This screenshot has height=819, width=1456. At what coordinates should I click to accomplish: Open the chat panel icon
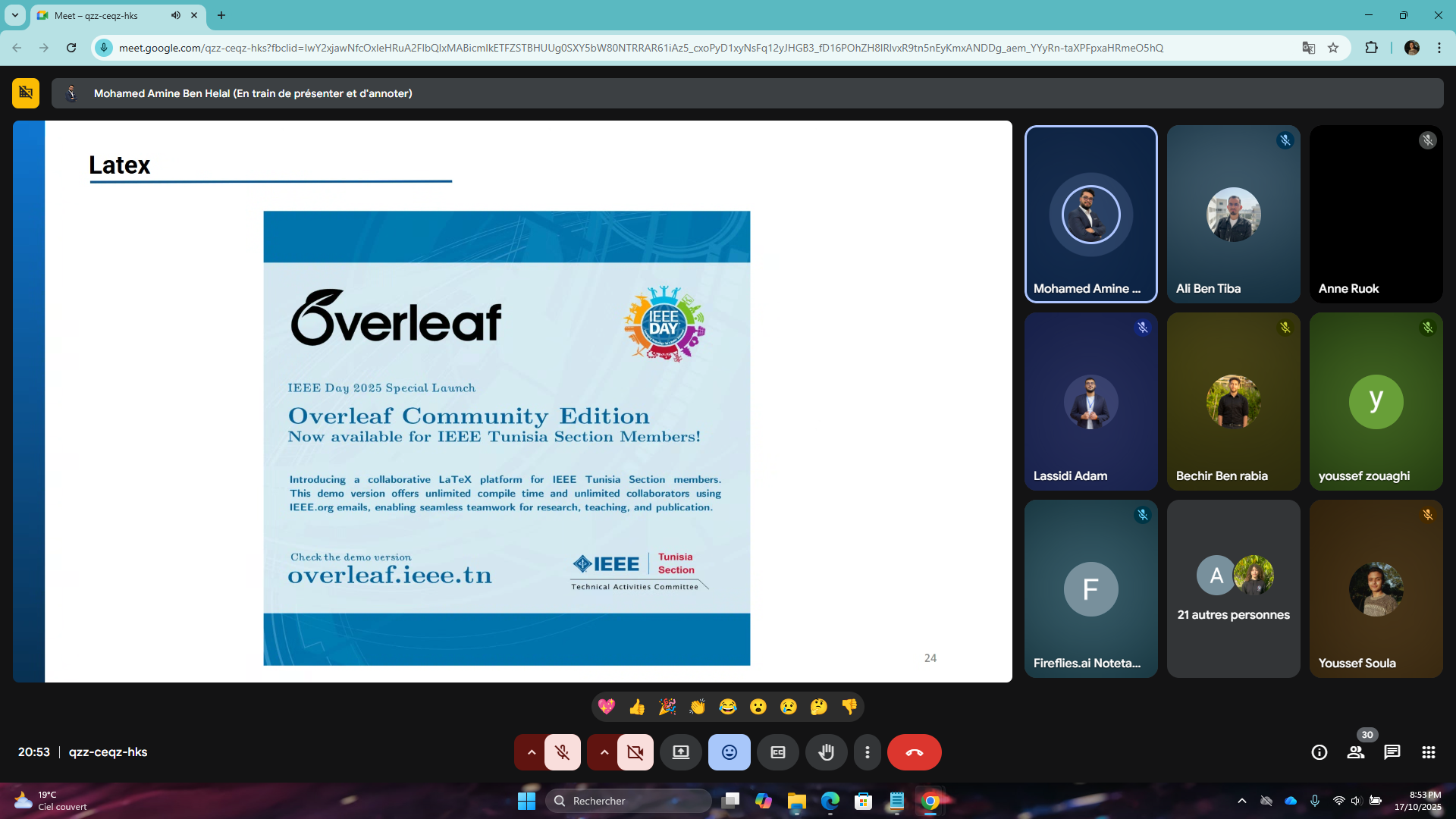point(1392,752)
